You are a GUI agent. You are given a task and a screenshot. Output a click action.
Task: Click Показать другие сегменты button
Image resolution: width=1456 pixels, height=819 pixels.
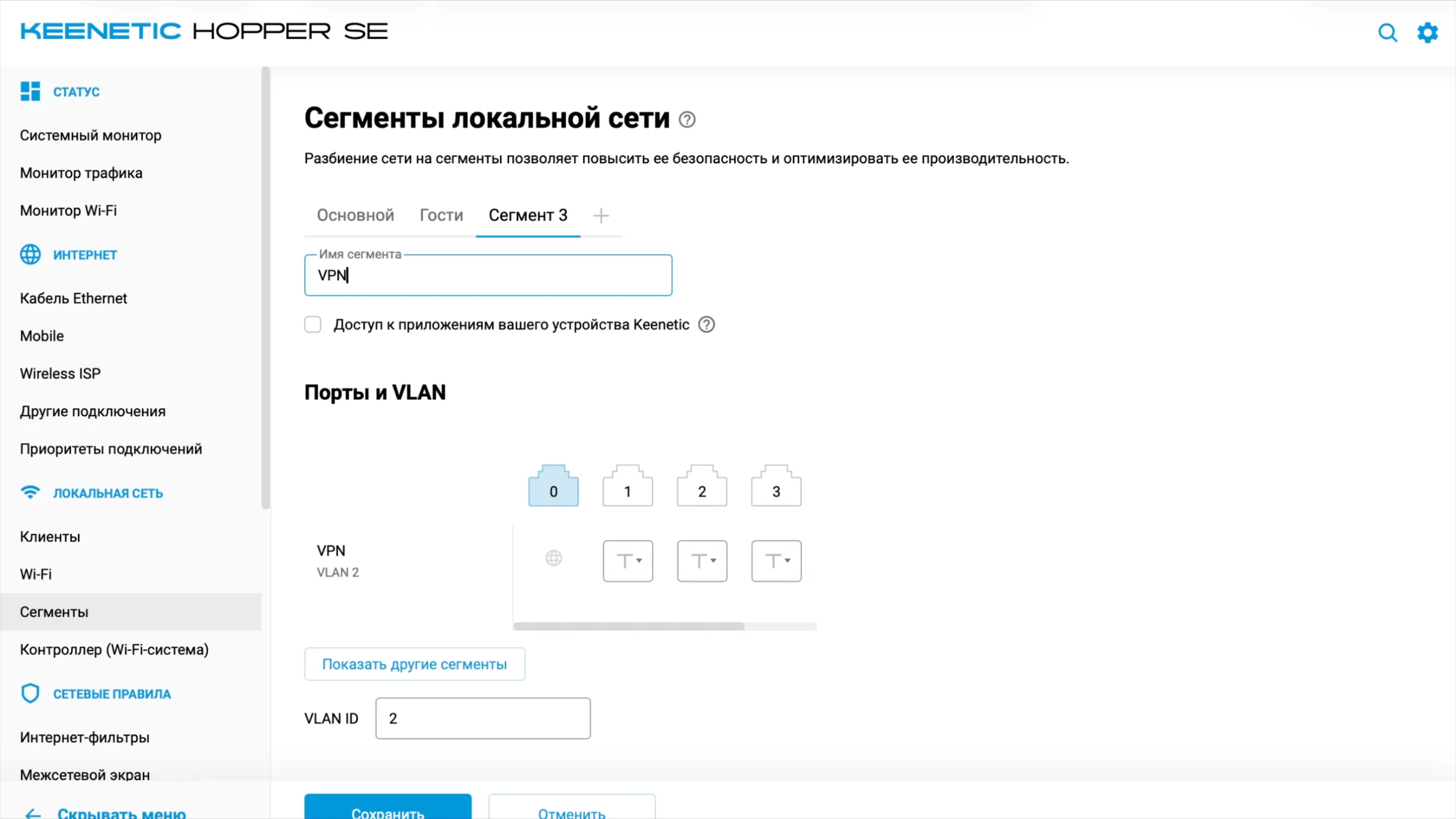(x=415, y=664)
